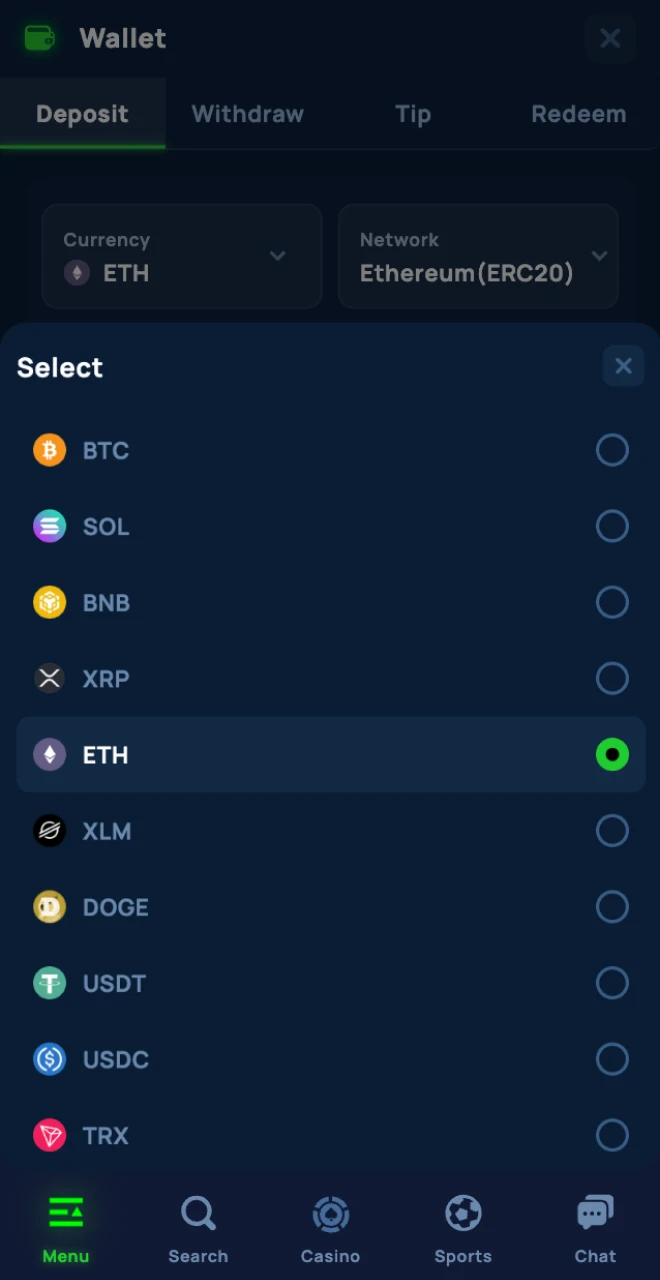Open the Redeem tab

(578, 114)
